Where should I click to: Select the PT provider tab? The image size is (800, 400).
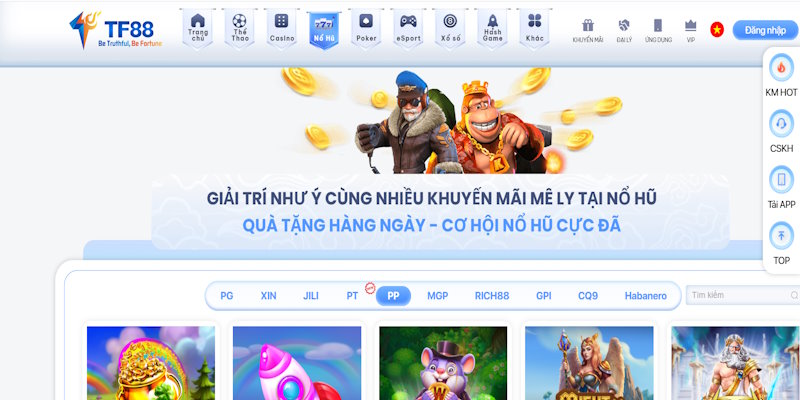click(352, 296)
